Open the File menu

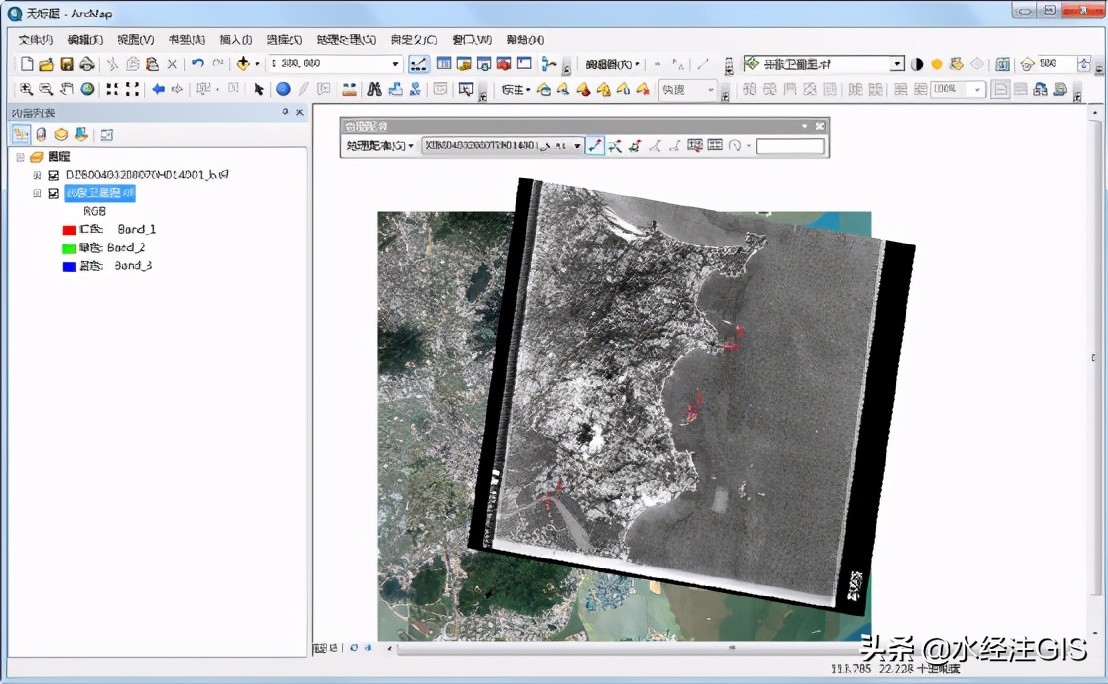(35, 40)
